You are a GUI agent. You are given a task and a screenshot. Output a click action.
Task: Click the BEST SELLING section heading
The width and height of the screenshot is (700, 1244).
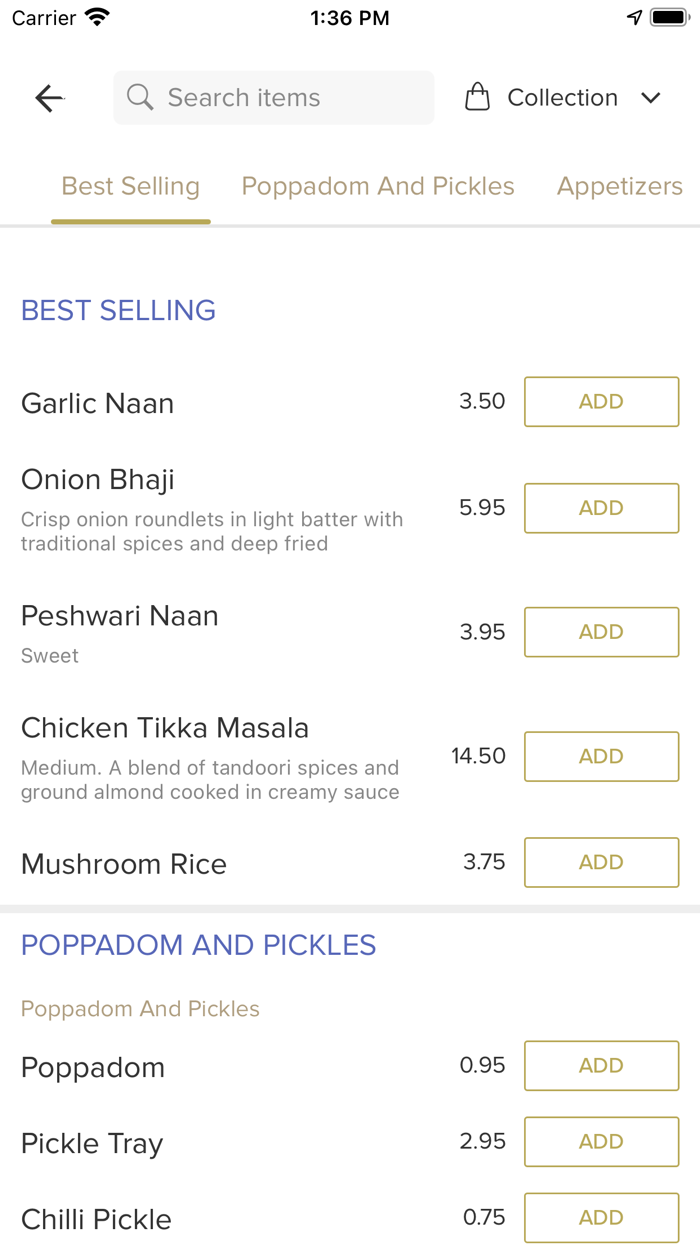coord(118,311)
